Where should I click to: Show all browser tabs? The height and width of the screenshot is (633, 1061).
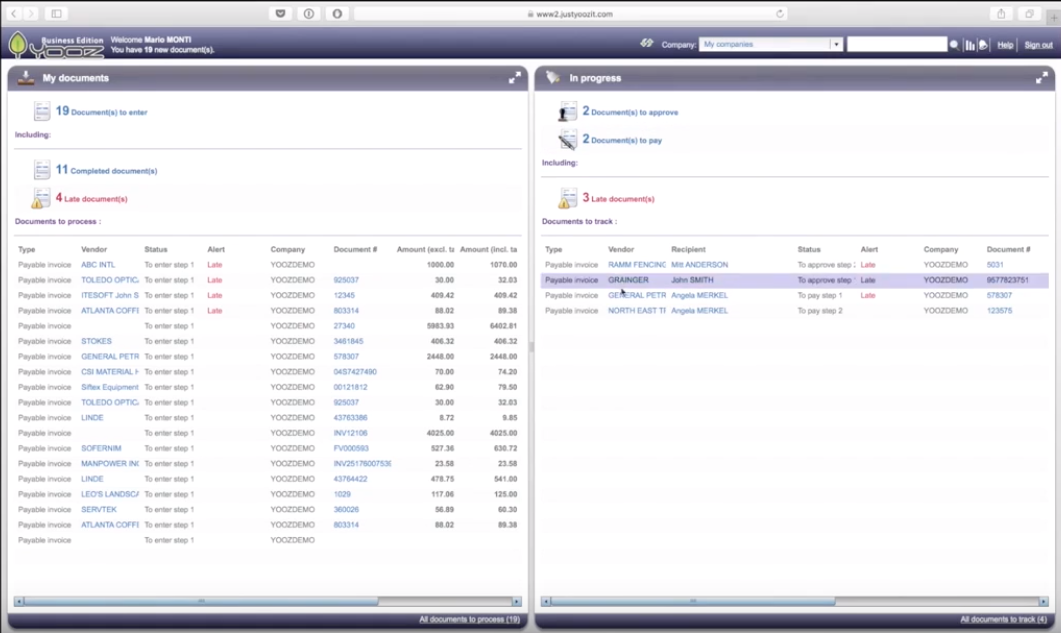pyautogui.click(x=1029, y=14)
